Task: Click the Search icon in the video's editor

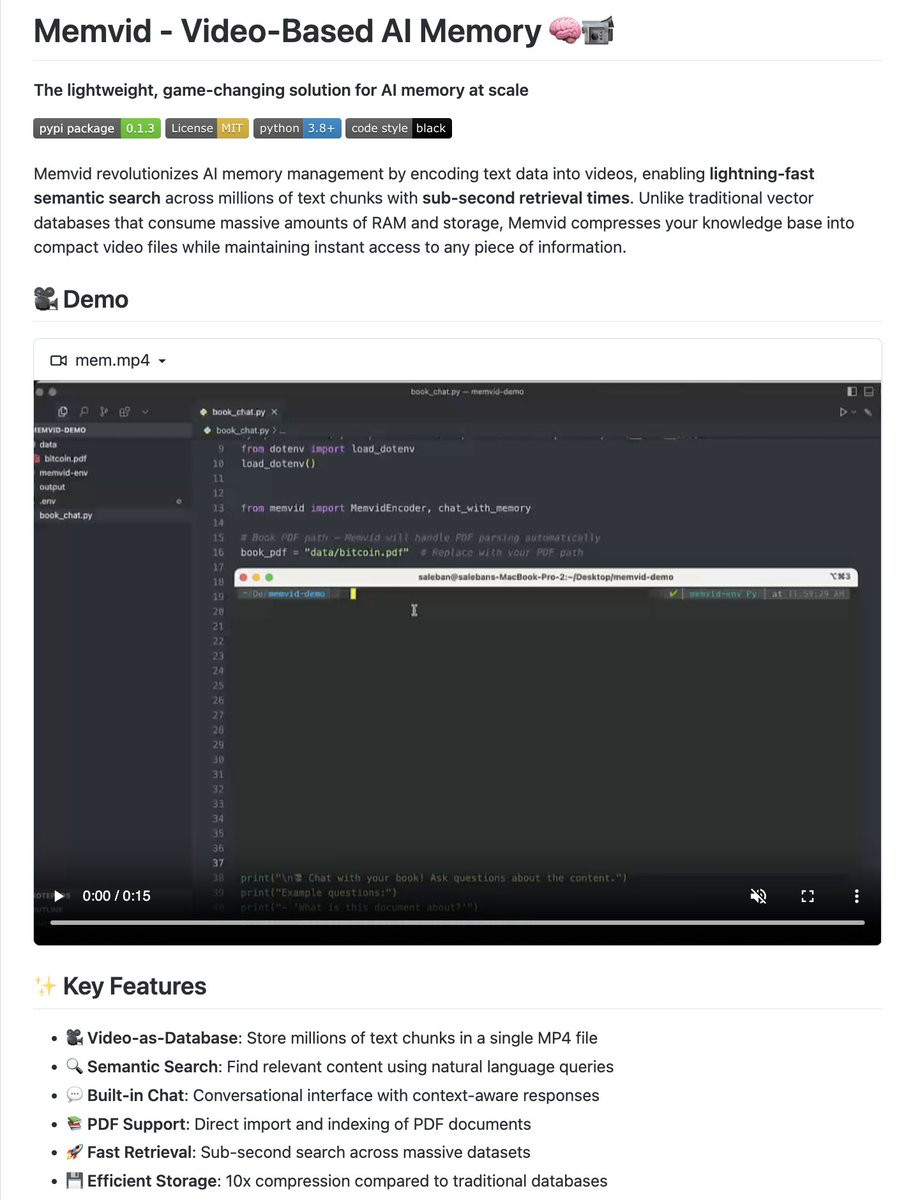Action: tap(84, 412)
